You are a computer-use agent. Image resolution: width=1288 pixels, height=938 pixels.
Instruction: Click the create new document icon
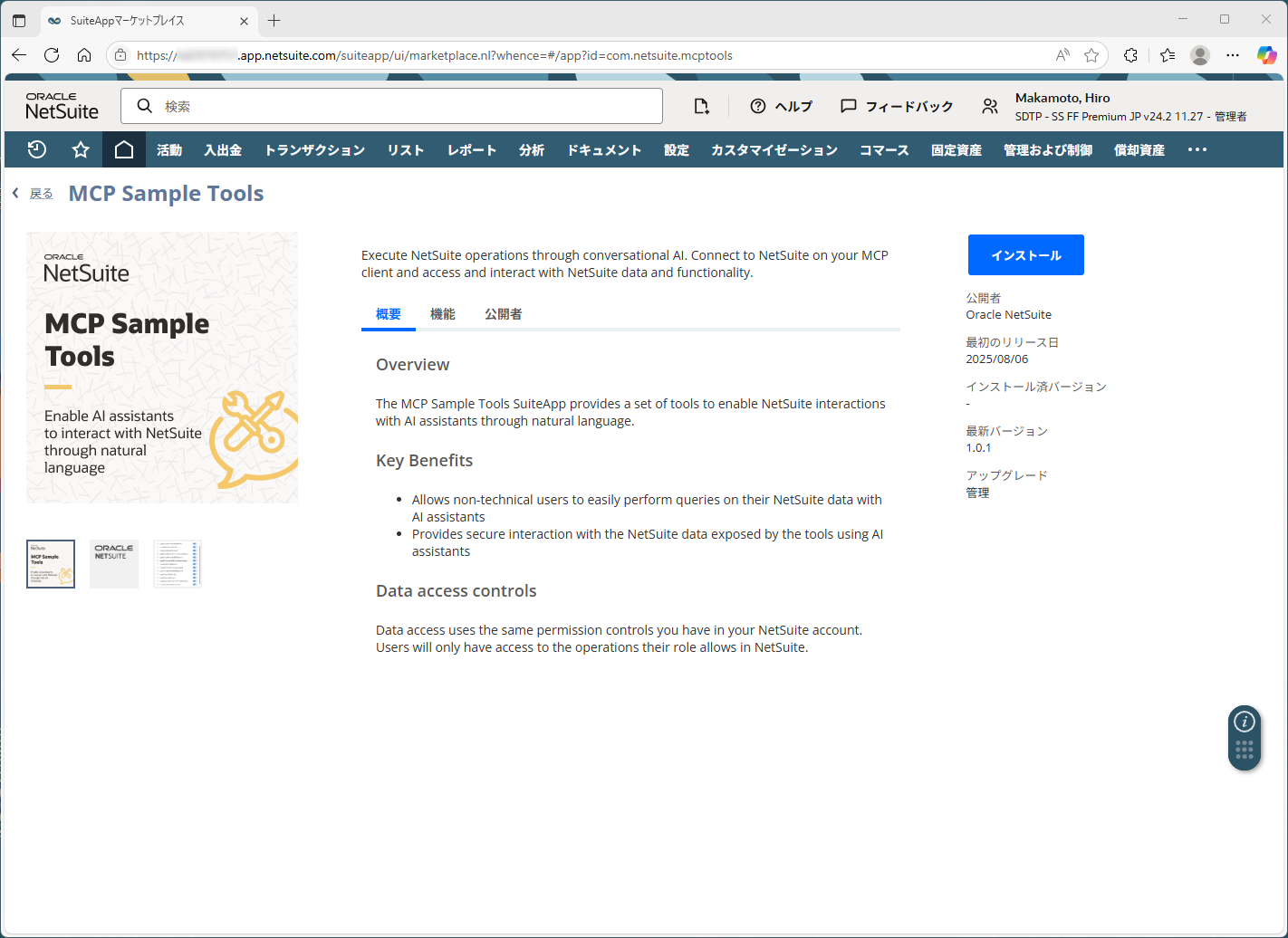pyautogui.click(x=701, y=106)
